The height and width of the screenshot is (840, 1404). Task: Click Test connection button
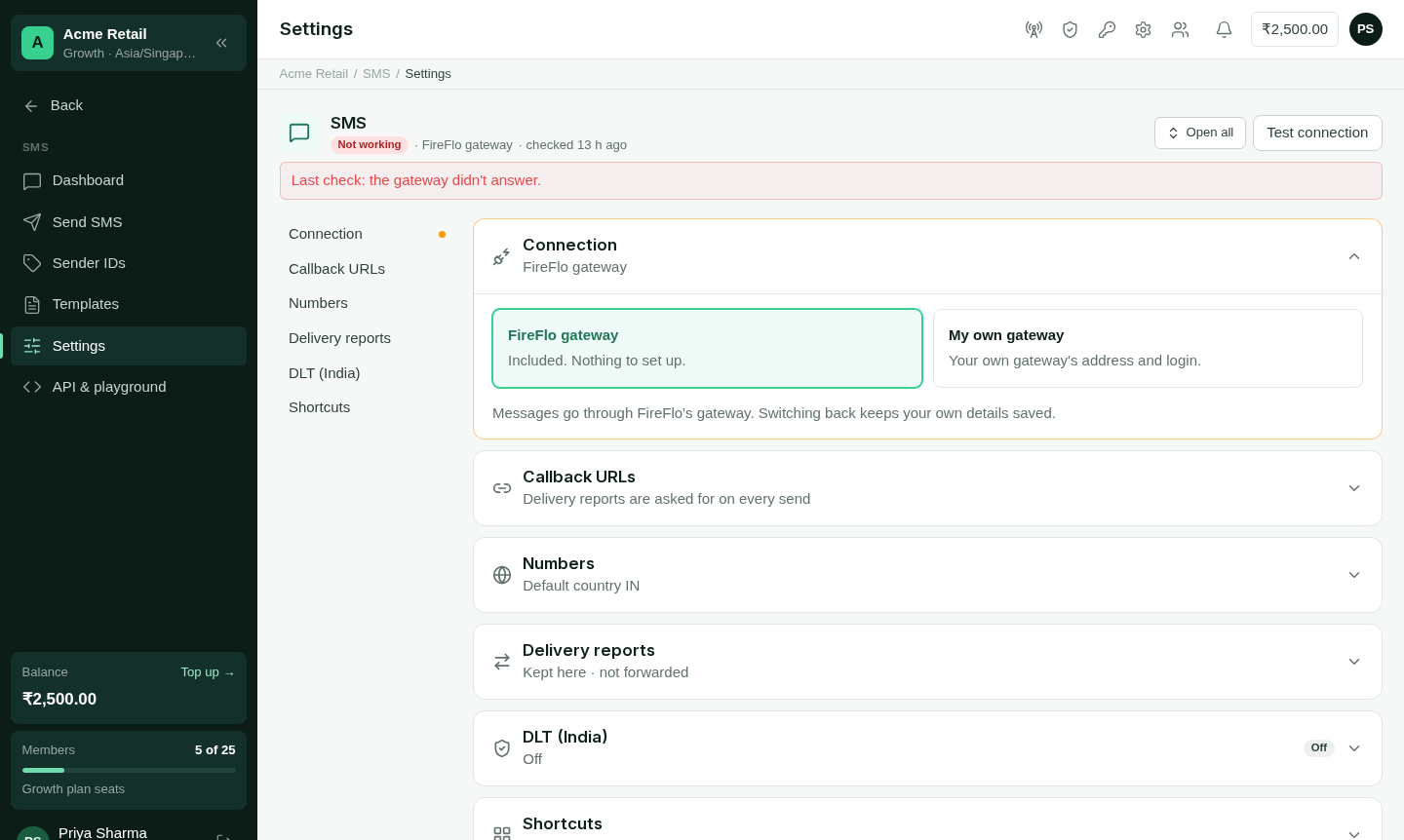click(x=1317, y=133)
